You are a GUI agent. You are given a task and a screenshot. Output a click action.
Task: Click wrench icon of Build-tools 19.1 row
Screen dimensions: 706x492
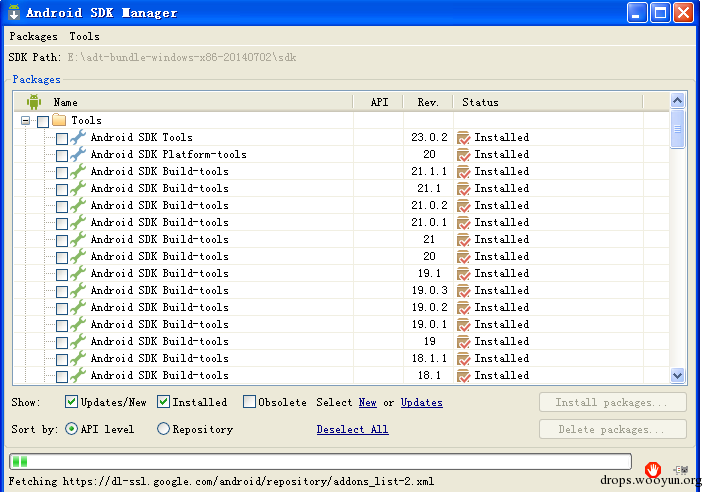pos(78,273)
